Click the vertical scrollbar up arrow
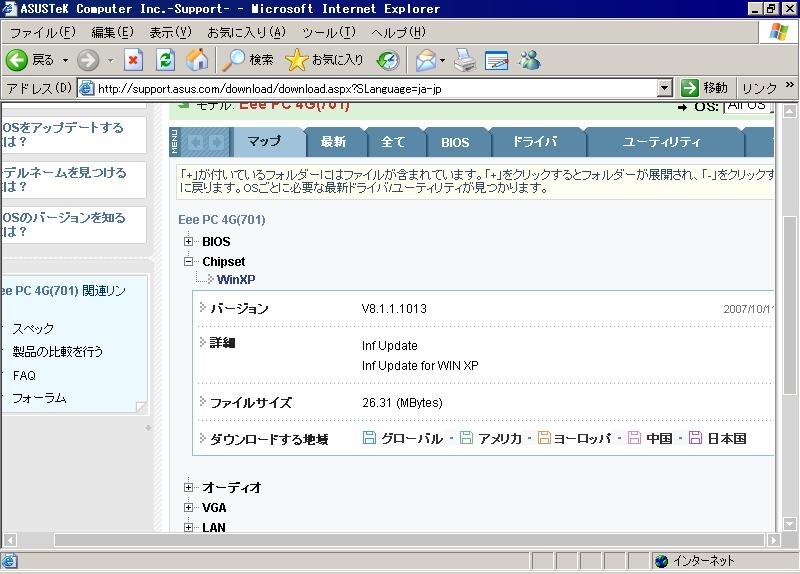 point(790,111)
